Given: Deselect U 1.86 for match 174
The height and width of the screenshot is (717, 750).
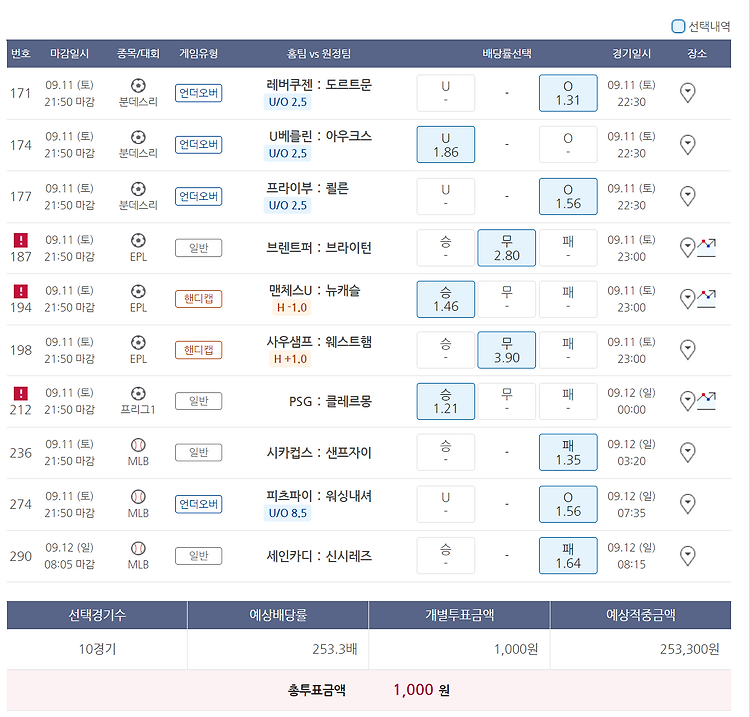Looking at the screenshot, I should (x=445, y=144).
